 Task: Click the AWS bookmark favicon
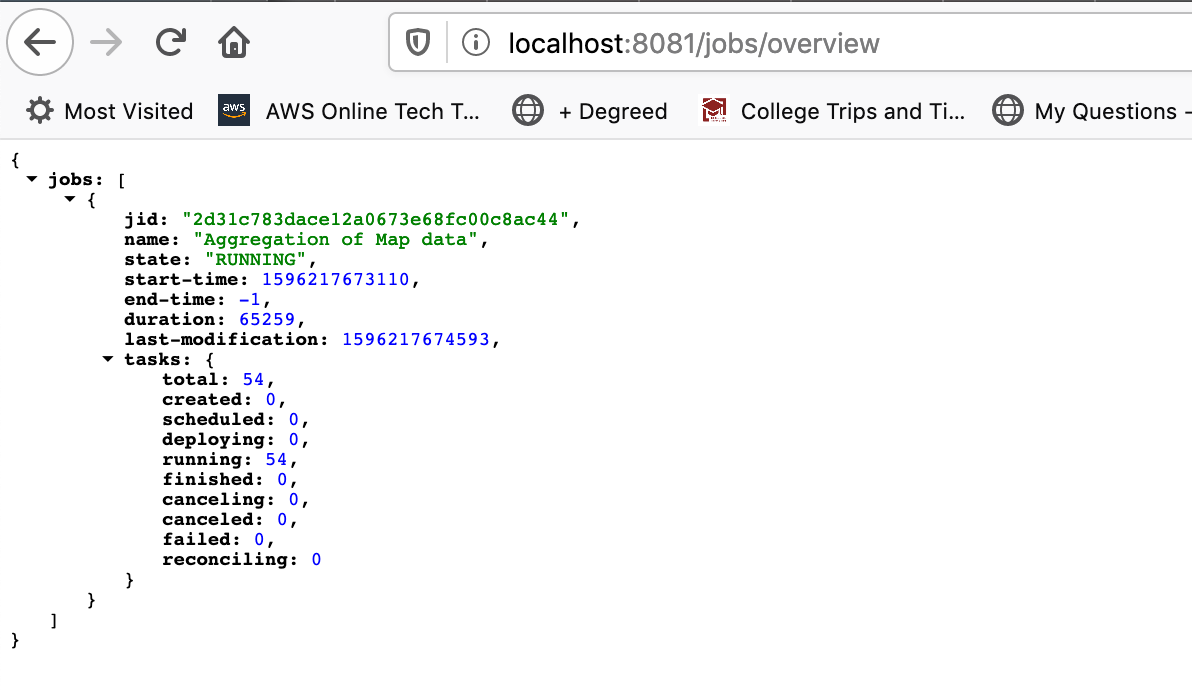[x=233, y=111]
